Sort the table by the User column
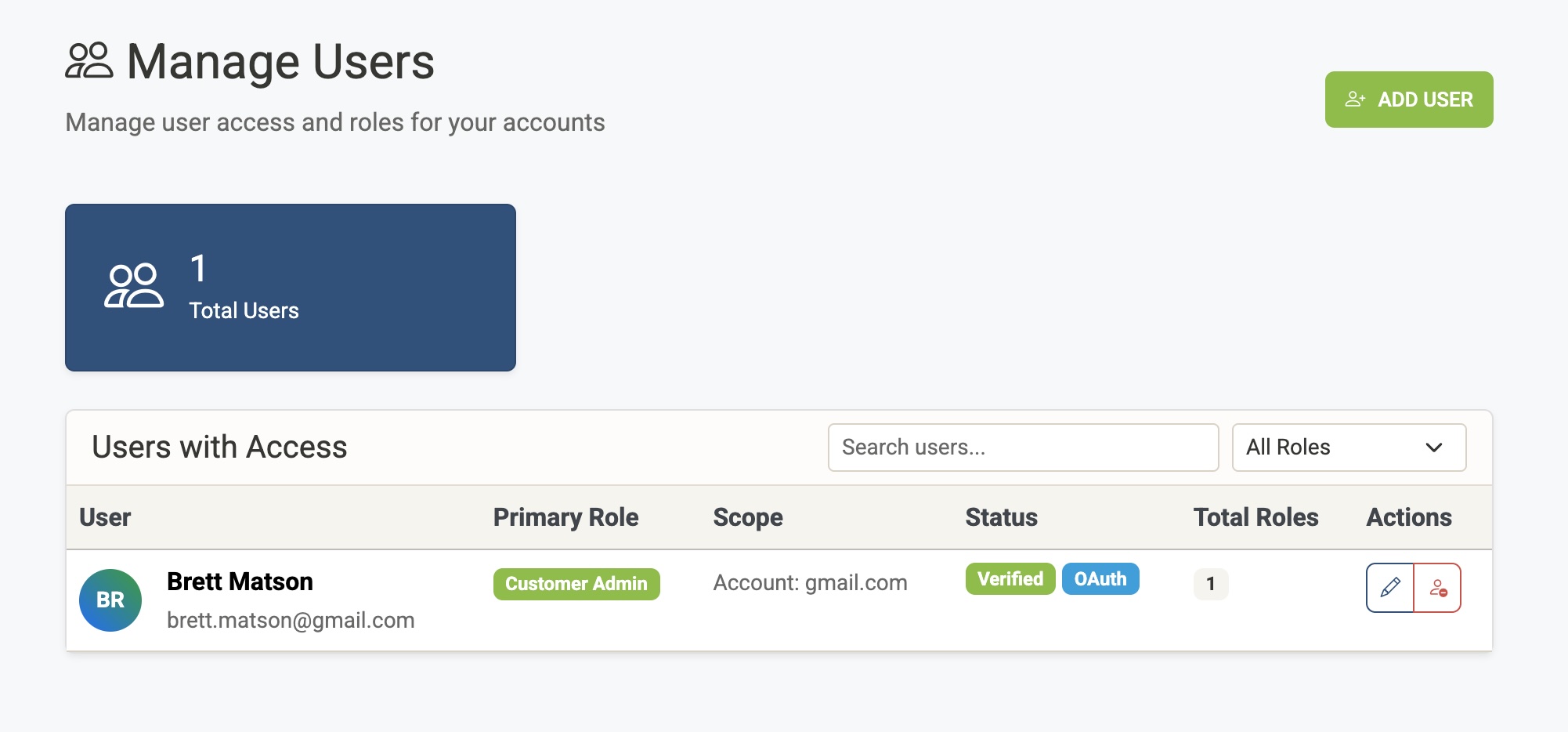 (x=105, y=517)
